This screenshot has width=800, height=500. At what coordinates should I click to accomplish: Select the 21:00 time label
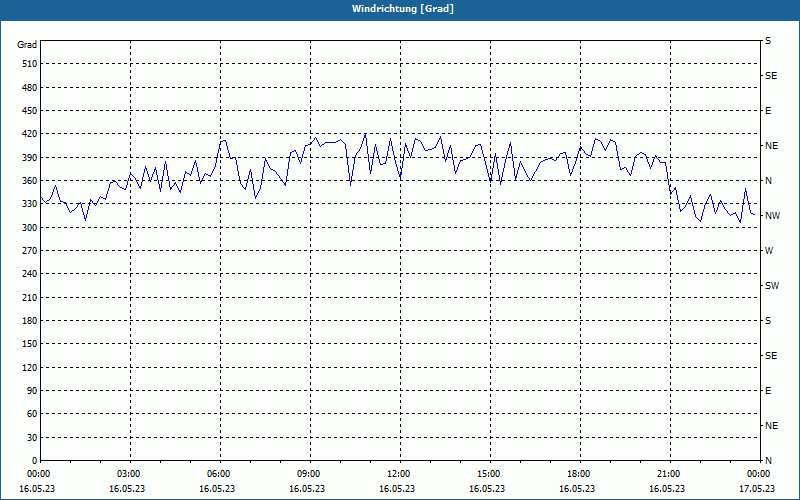670,474
